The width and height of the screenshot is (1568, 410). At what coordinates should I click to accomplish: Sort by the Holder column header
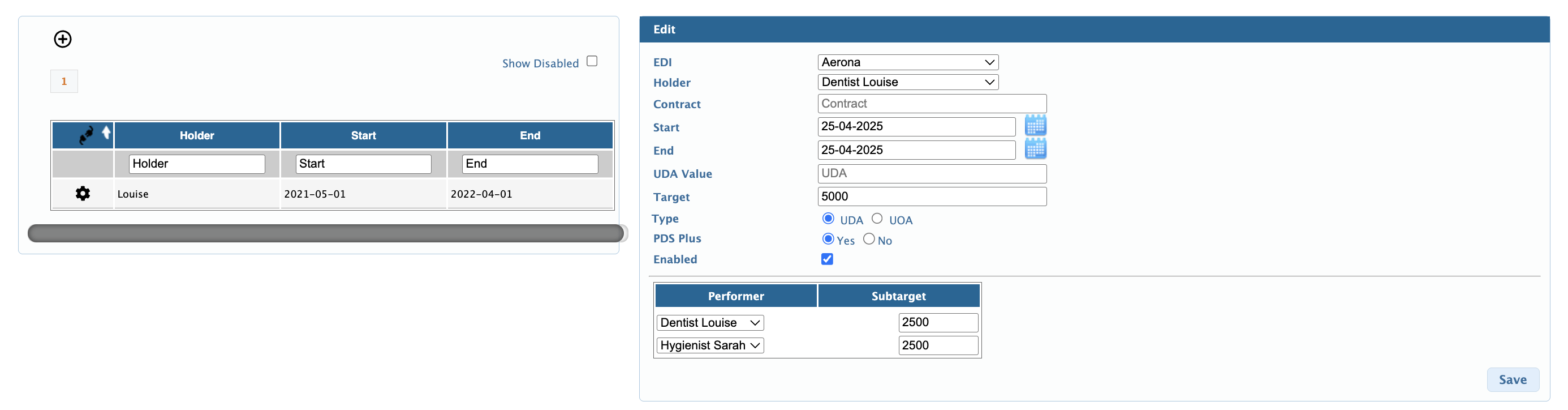[197, 135]
